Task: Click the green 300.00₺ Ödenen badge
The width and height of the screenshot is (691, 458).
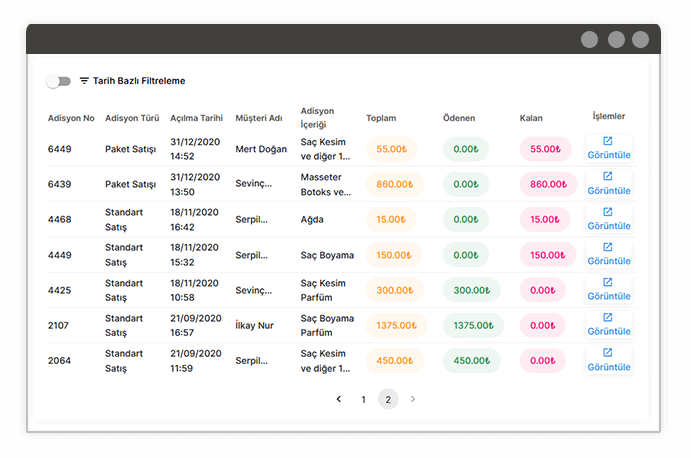Action: [472, 290]
